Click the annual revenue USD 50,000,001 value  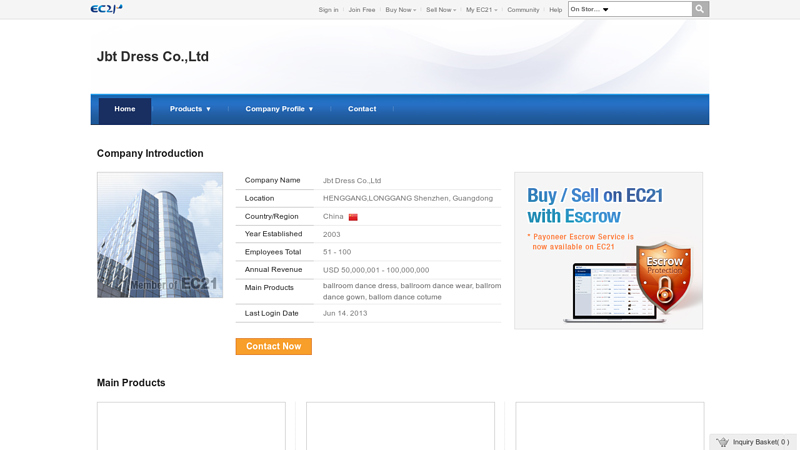[376, 270]
